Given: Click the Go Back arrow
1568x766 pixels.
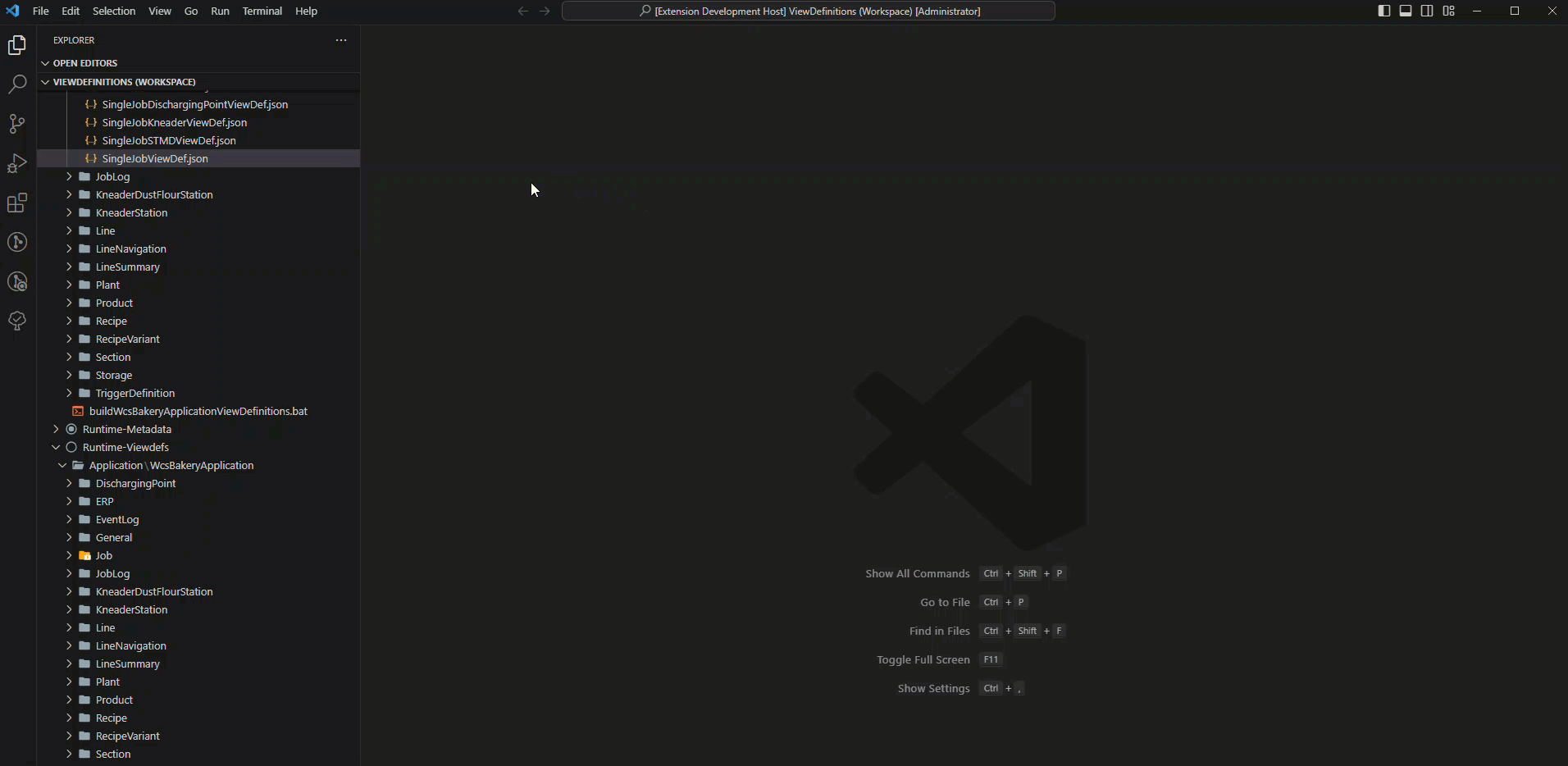Looking at the screenshot, I should [x=523, y=11].
